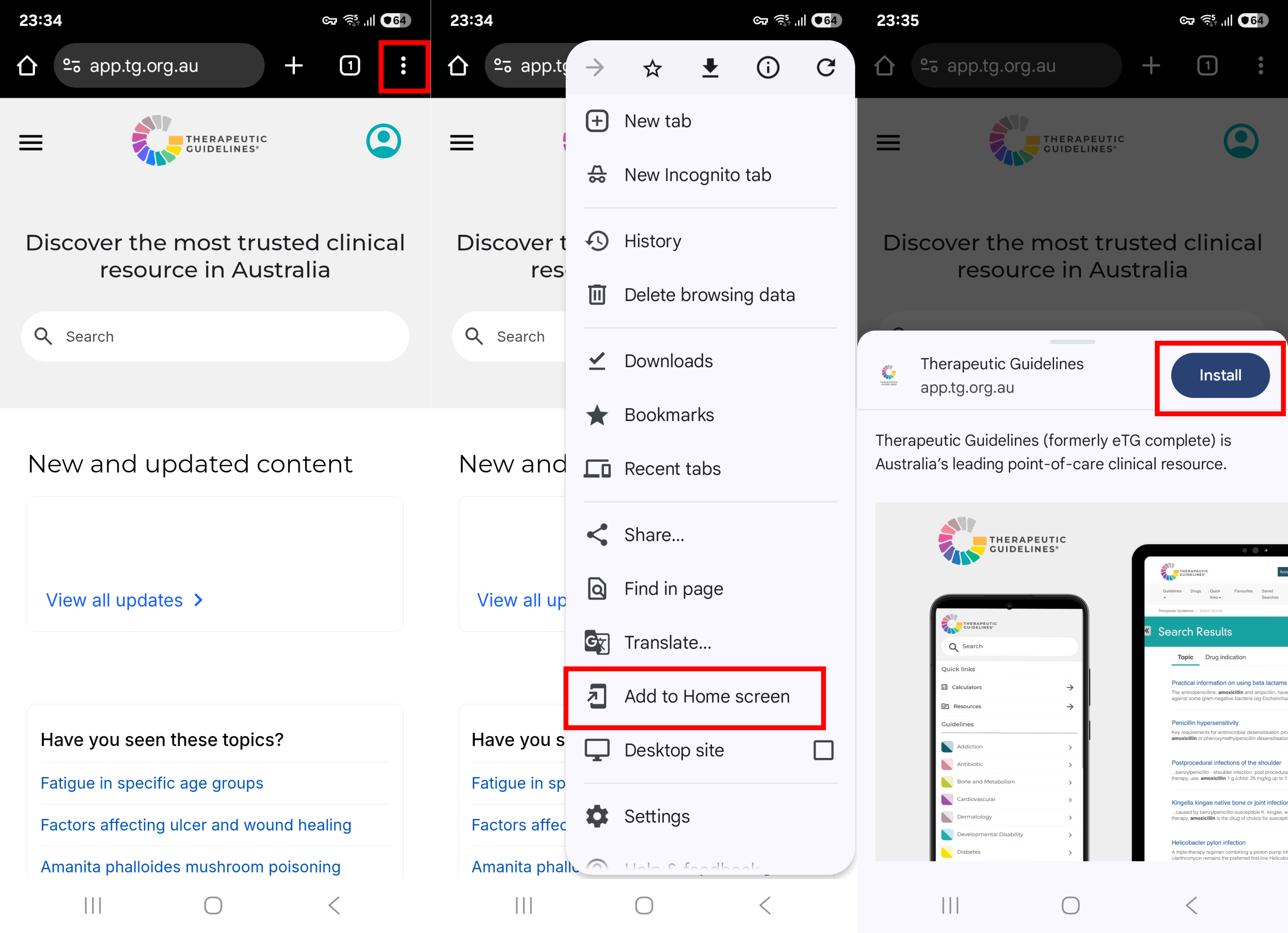The height and width of the screenshot is (933, 1288).
Task: Reload page with refresh icon in menu
Action: 826,68
